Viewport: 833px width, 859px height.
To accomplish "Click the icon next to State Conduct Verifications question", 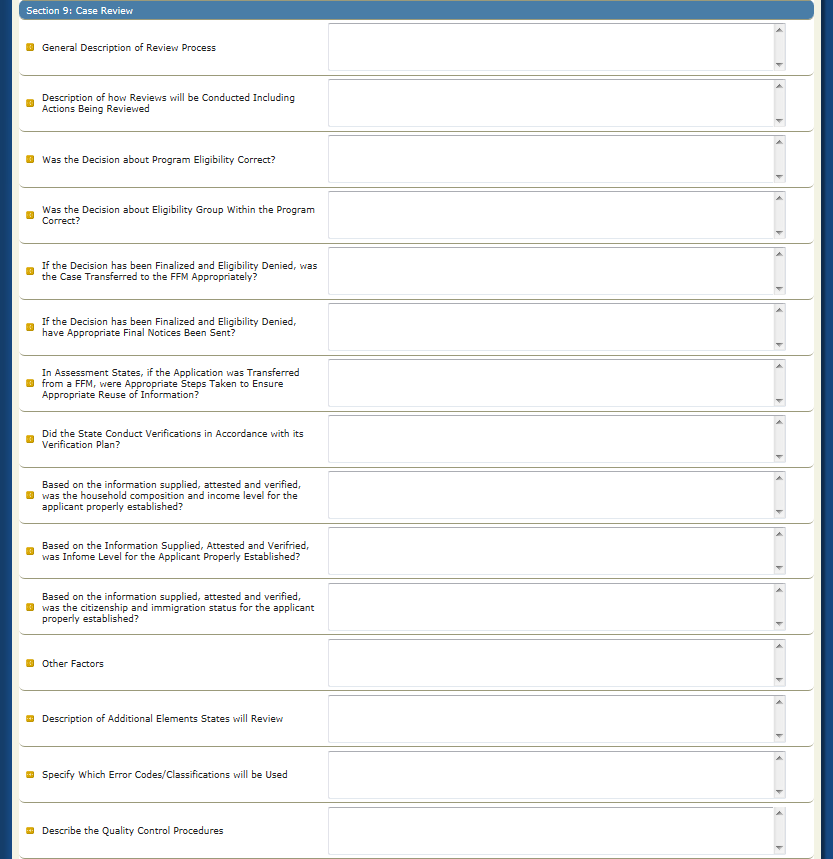I will 30,439.
